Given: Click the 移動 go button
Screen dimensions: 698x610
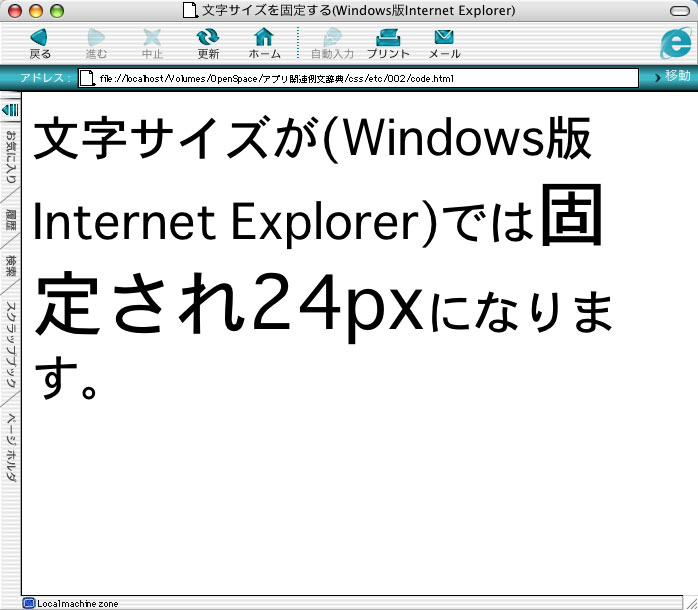Looking at the screenshot, I should [673, 76].
